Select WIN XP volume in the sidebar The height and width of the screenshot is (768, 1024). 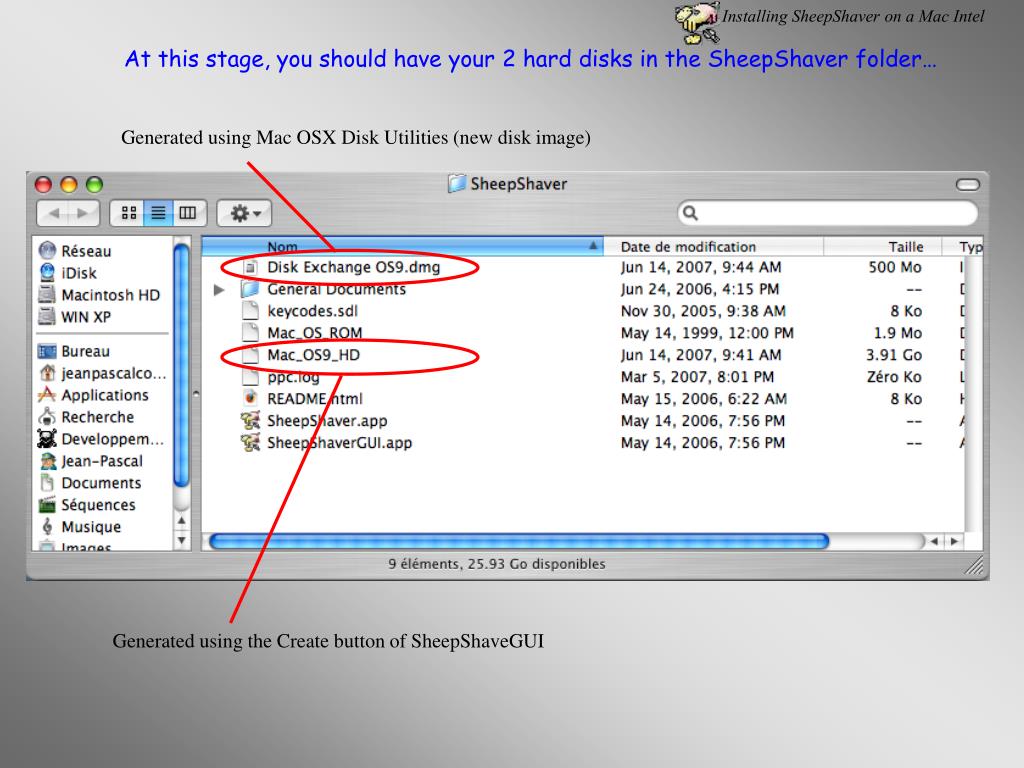pyautogui.click(x=74, y=317)
